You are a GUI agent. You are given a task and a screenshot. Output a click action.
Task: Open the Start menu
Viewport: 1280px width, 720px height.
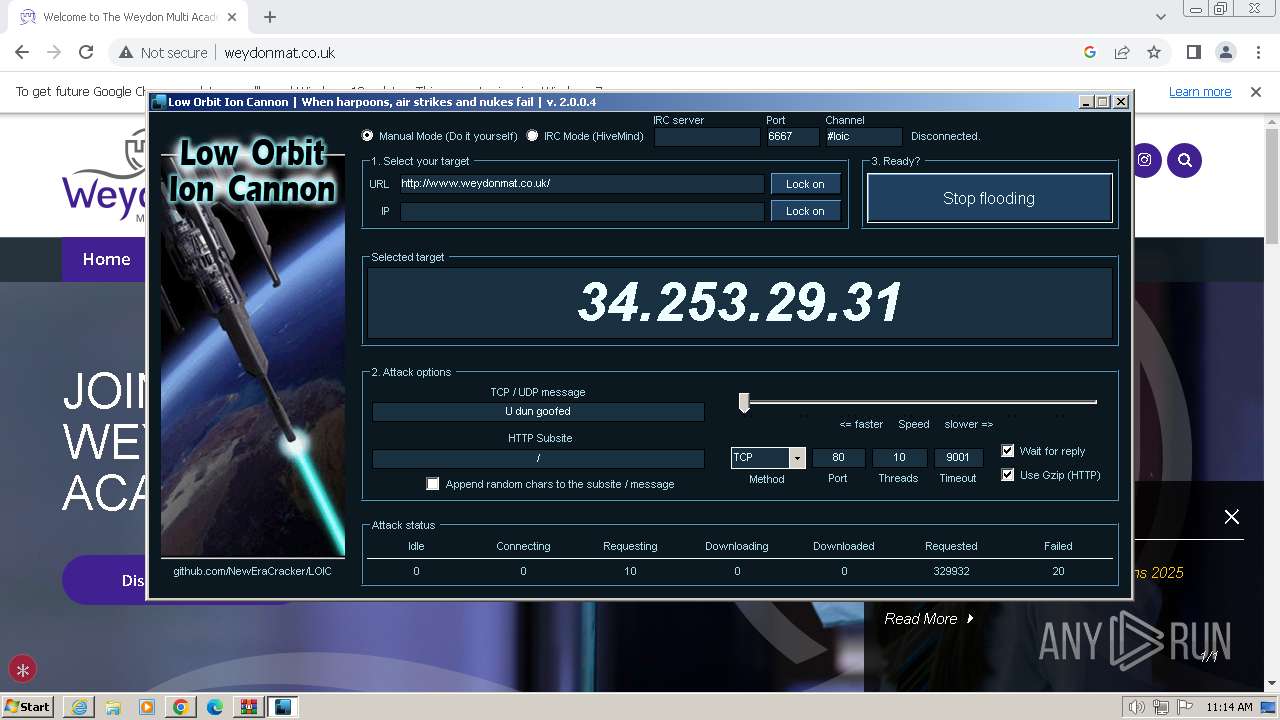(28, 707)
